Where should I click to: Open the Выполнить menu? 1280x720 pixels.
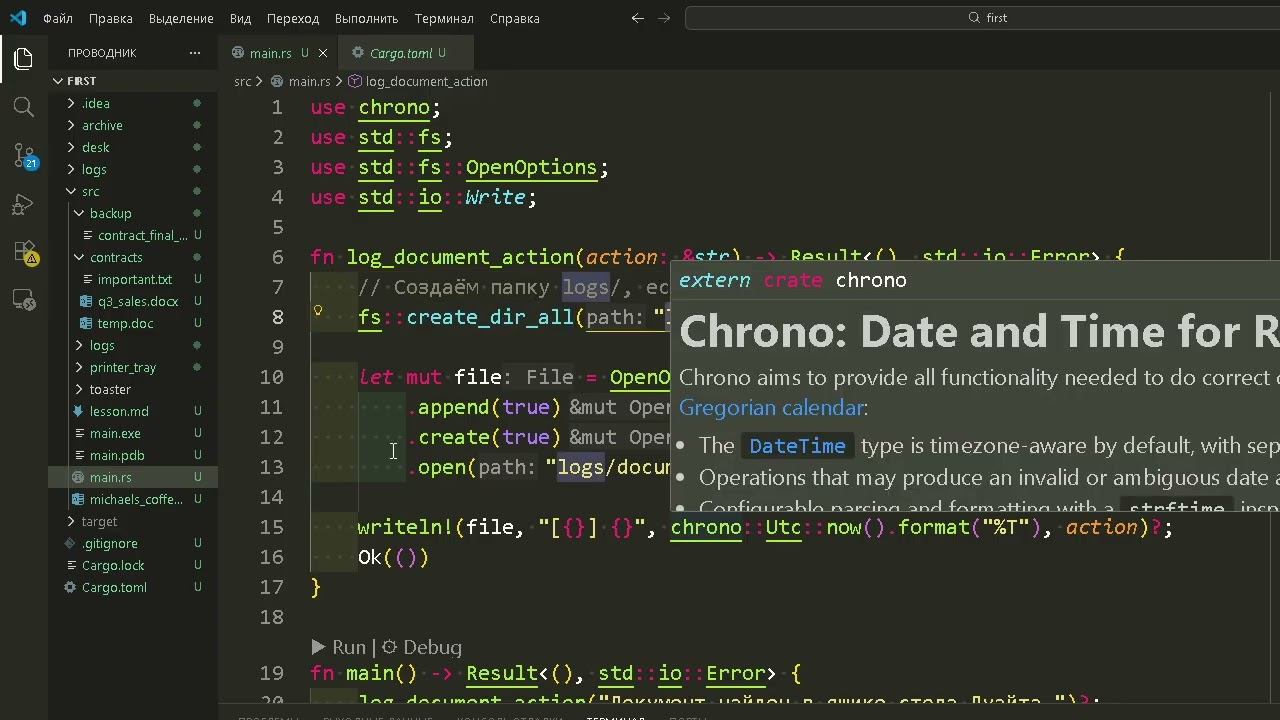(367, 18)
